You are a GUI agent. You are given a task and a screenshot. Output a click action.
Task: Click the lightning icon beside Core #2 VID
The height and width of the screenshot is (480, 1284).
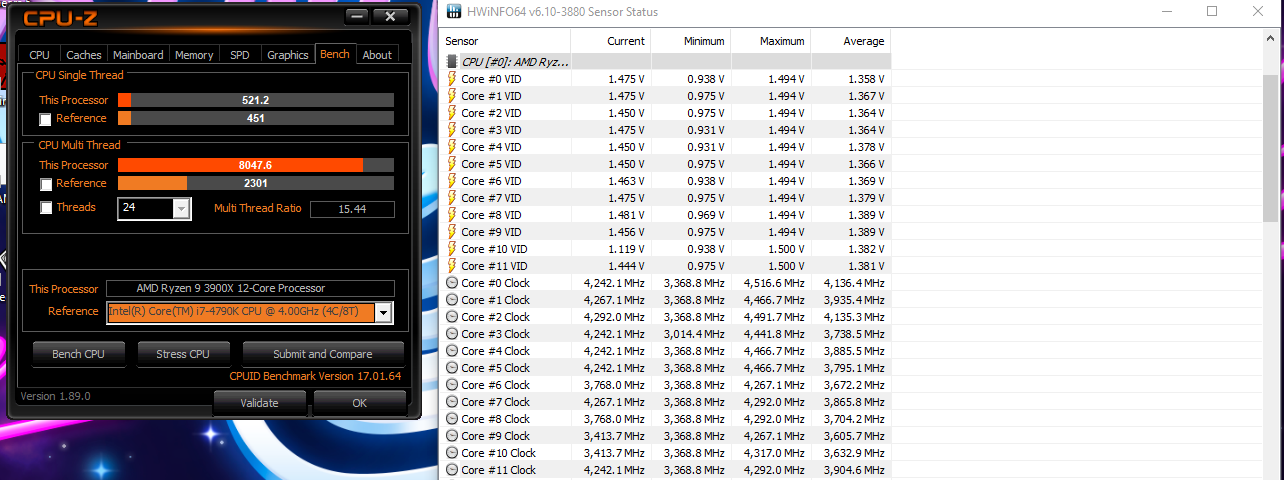coord(452,113)
